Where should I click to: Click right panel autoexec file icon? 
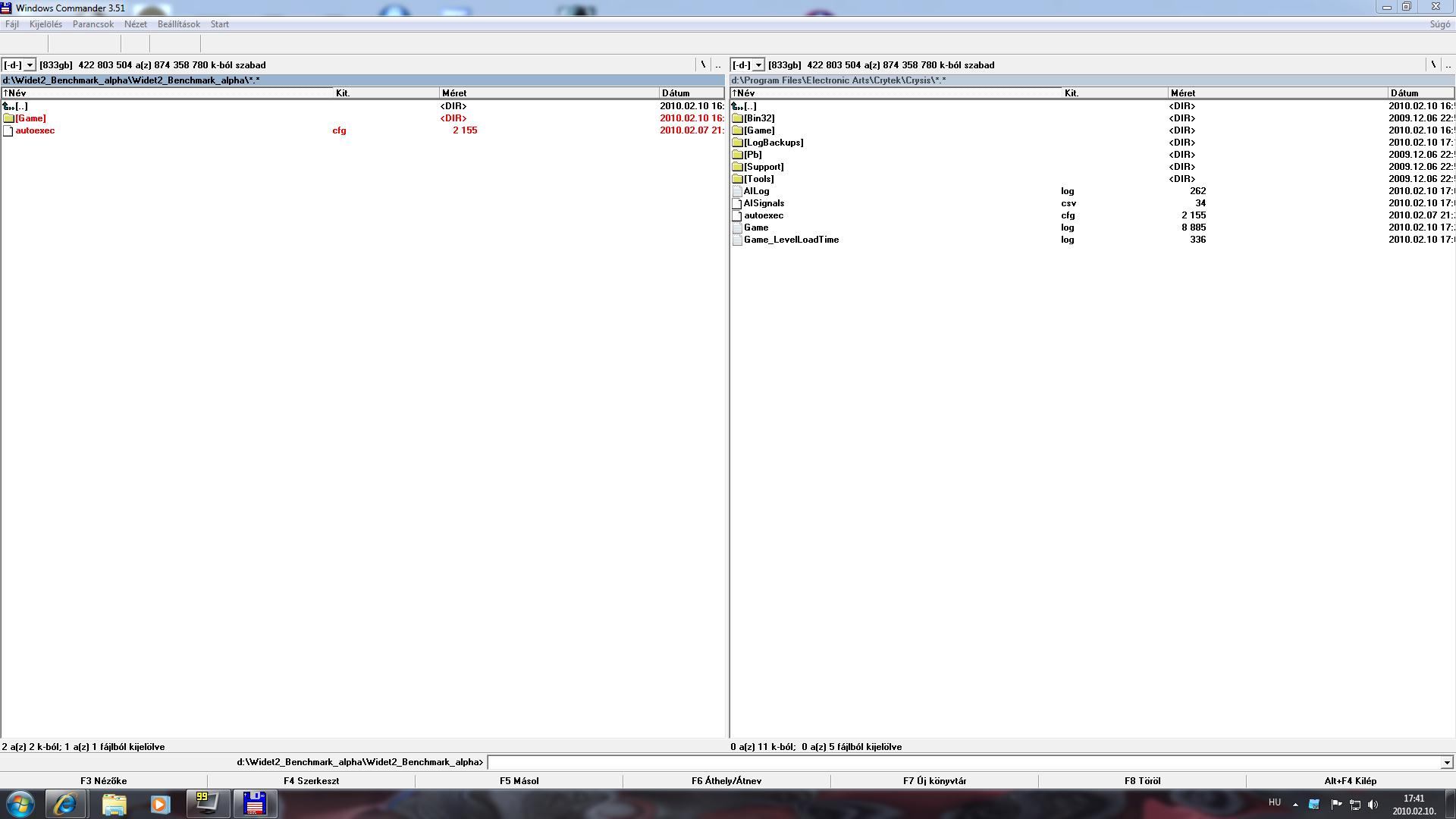(737, 215)
